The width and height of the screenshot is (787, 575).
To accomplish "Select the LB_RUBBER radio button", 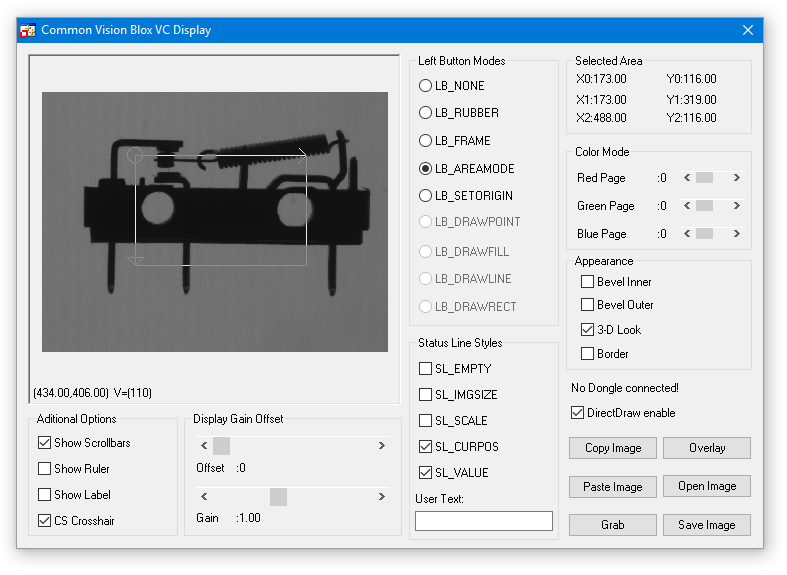I will pos(426,113).
